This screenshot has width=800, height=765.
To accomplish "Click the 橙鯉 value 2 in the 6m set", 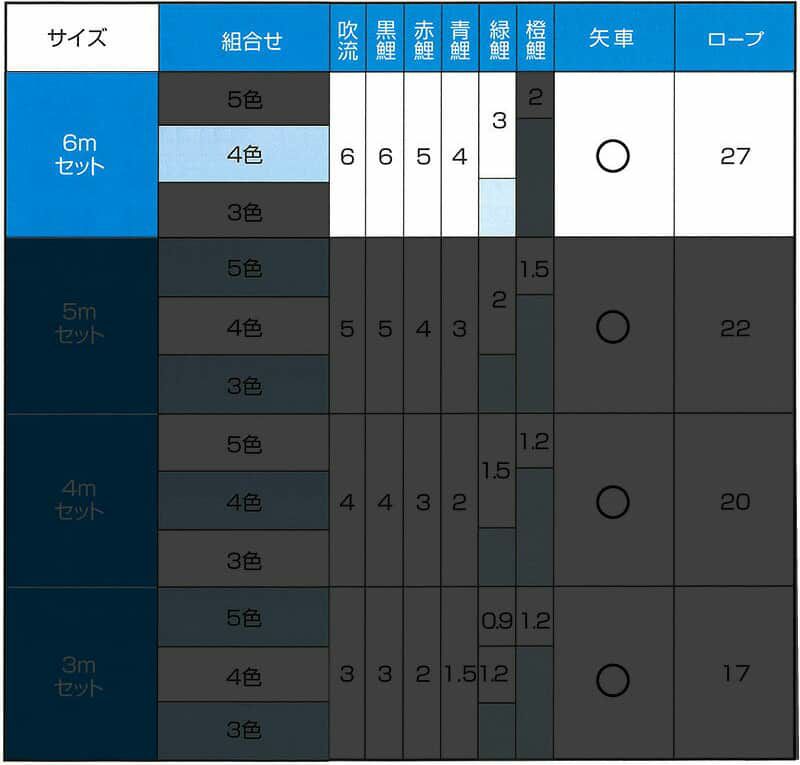I will (535, 97).
